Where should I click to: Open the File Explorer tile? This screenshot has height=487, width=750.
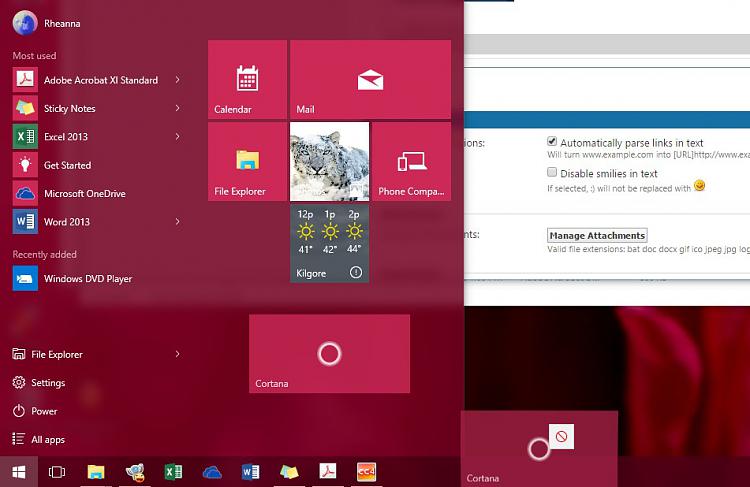pos(247,161)
